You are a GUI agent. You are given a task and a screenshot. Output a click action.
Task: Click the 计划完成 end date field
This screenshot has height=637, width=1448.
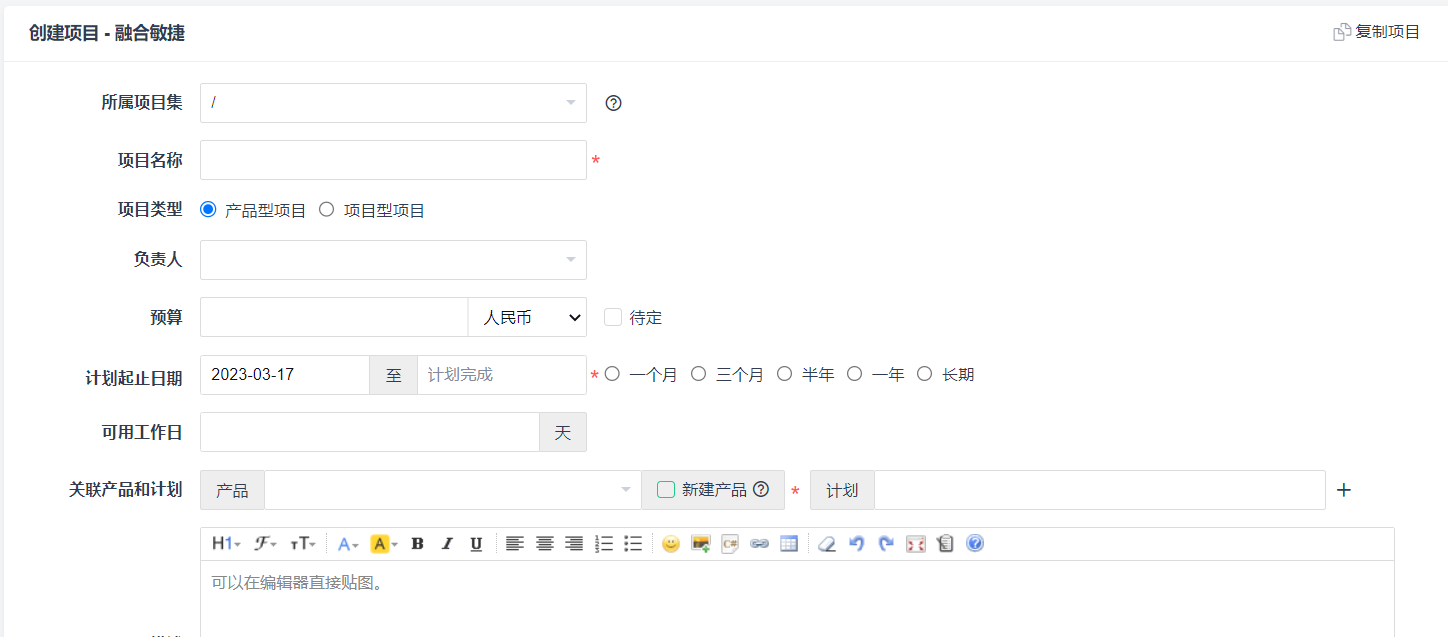(x=502, y=375)
